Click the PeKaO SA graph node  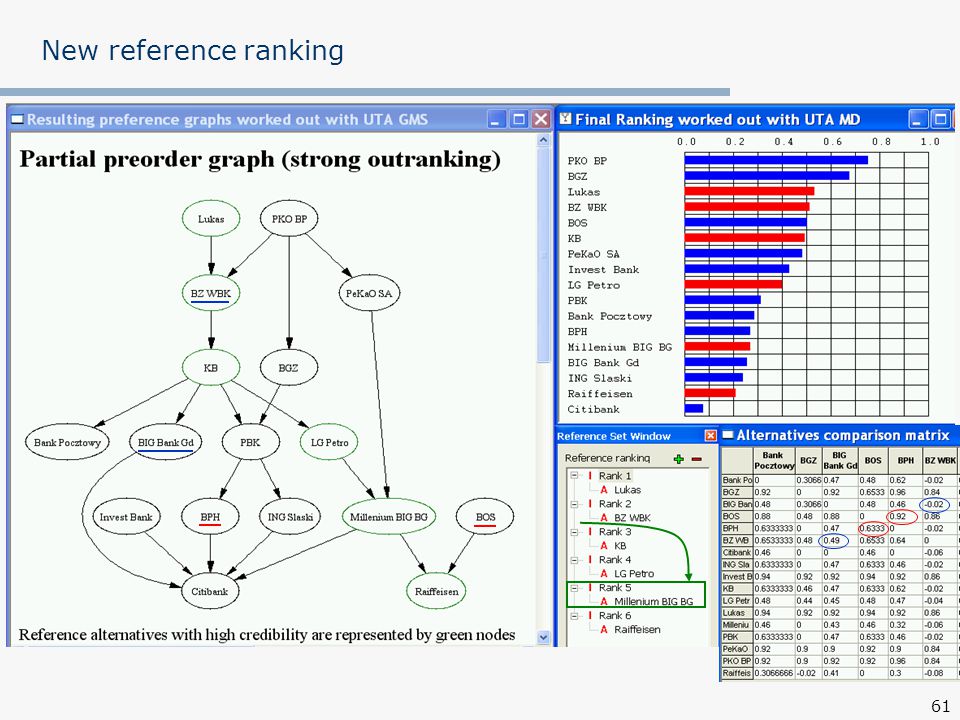(369, 293)
